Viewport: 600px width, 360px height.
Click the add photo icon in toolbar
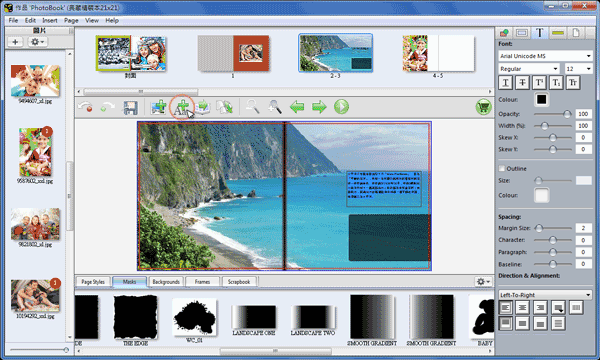158,107
